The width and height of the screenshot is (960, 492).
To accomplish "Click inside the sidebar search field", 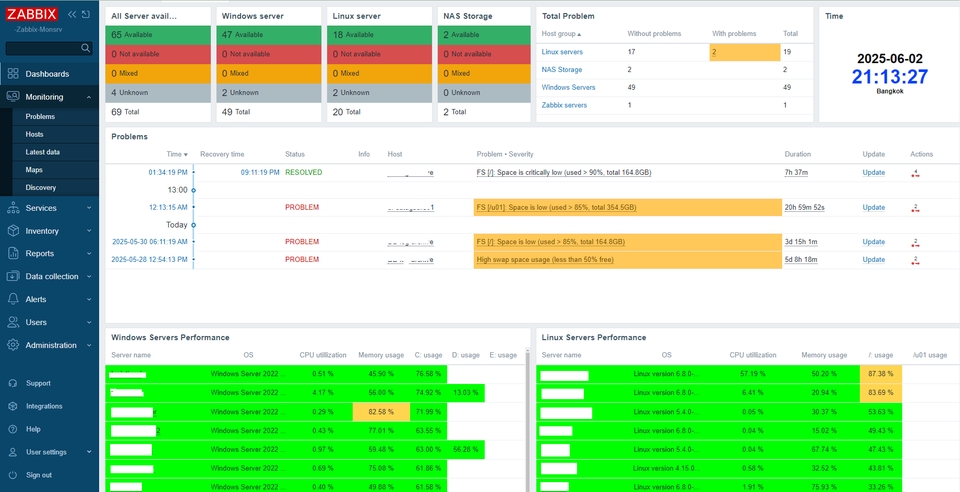I will pos(49,48).
